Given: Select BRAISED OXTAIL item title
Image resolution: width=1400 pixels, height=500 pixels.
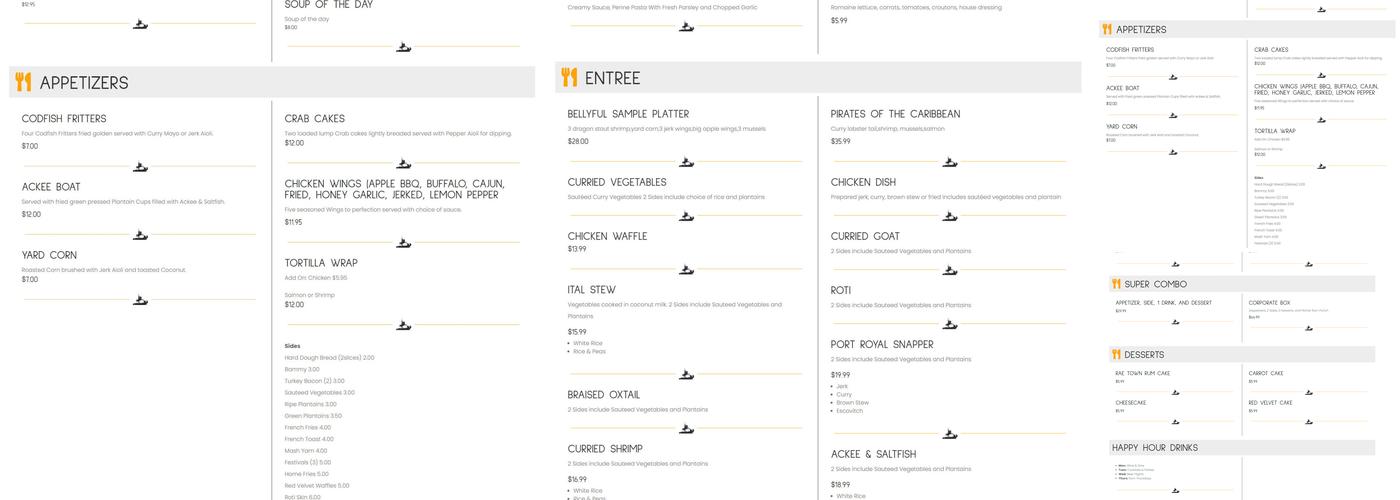Looking at the screenshot, I should 604,394.
